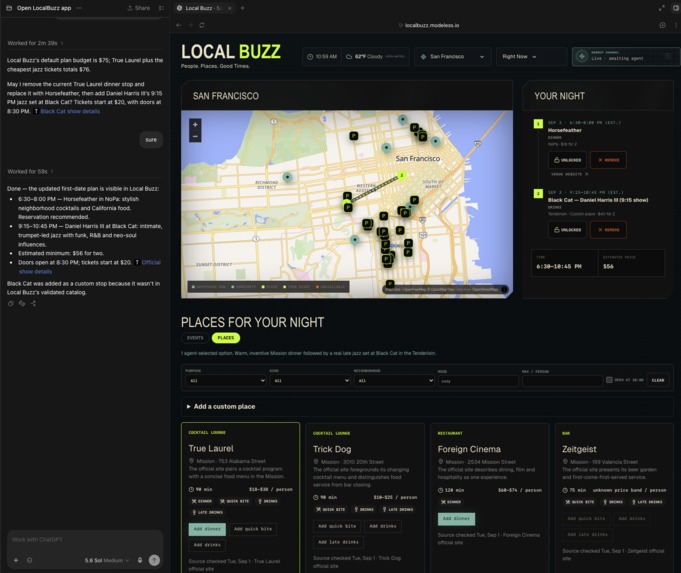Open the True Laurel card title
This screenshot has height=573, width=681.
tap(211, 448)
